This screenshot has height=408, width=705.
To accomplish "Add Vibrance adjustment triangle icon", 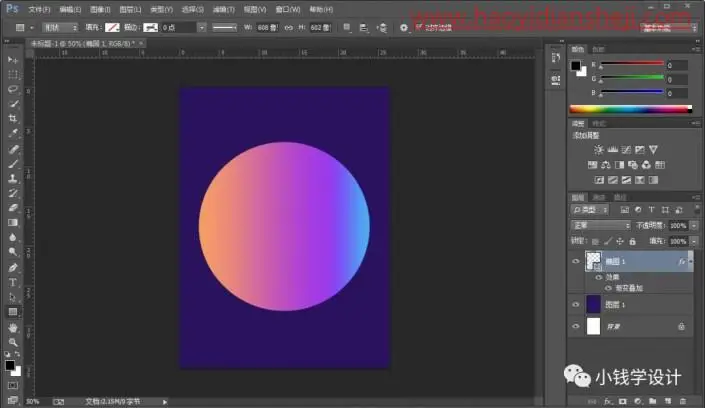I will (x=653, y=149).
